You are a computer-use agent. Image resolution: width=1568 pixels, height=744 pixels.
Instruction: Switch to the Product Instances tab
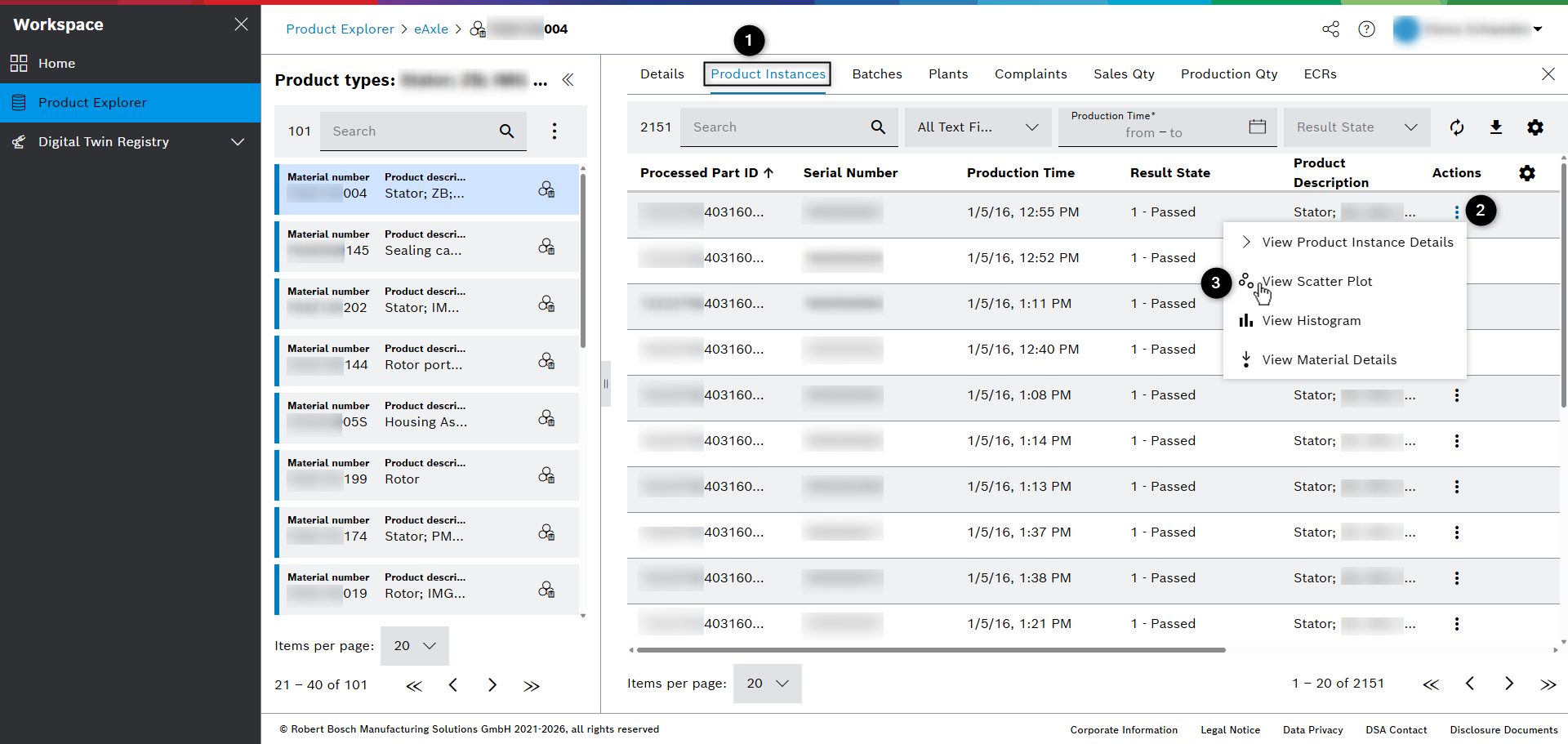point(768,74)
